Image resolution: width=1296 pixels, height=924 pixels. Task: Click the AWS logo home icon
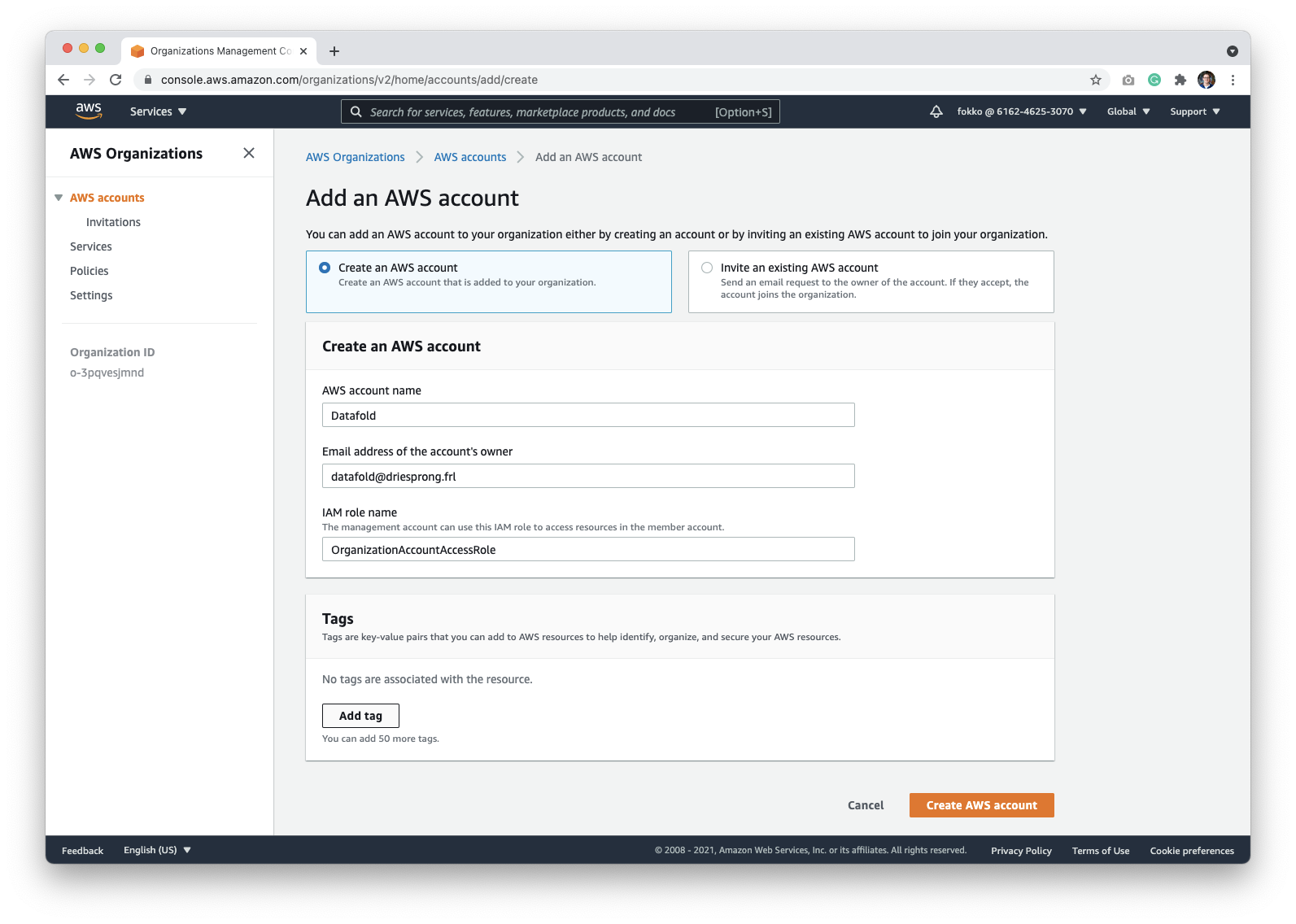tap(89, 111)
